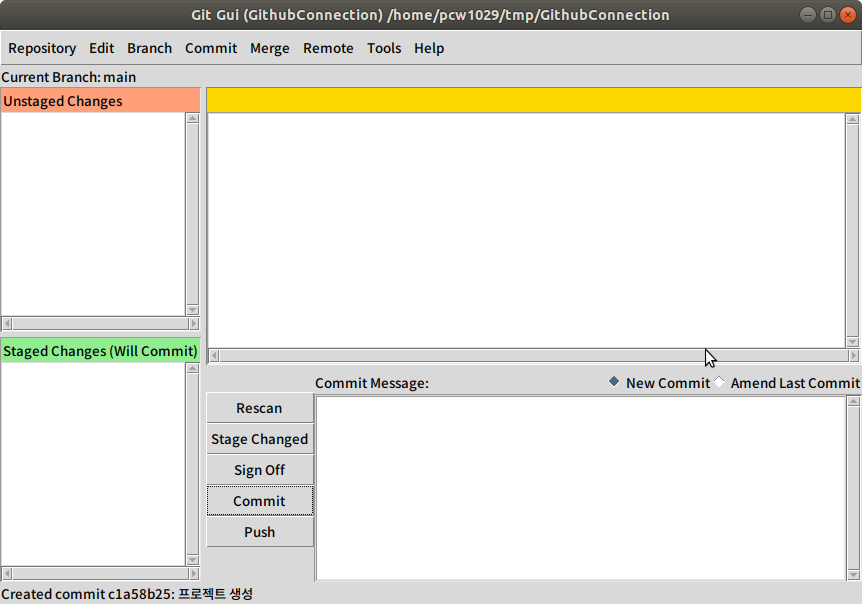Click the up arrow on the Unstaged Changes scrollbar

pos(192,117)
